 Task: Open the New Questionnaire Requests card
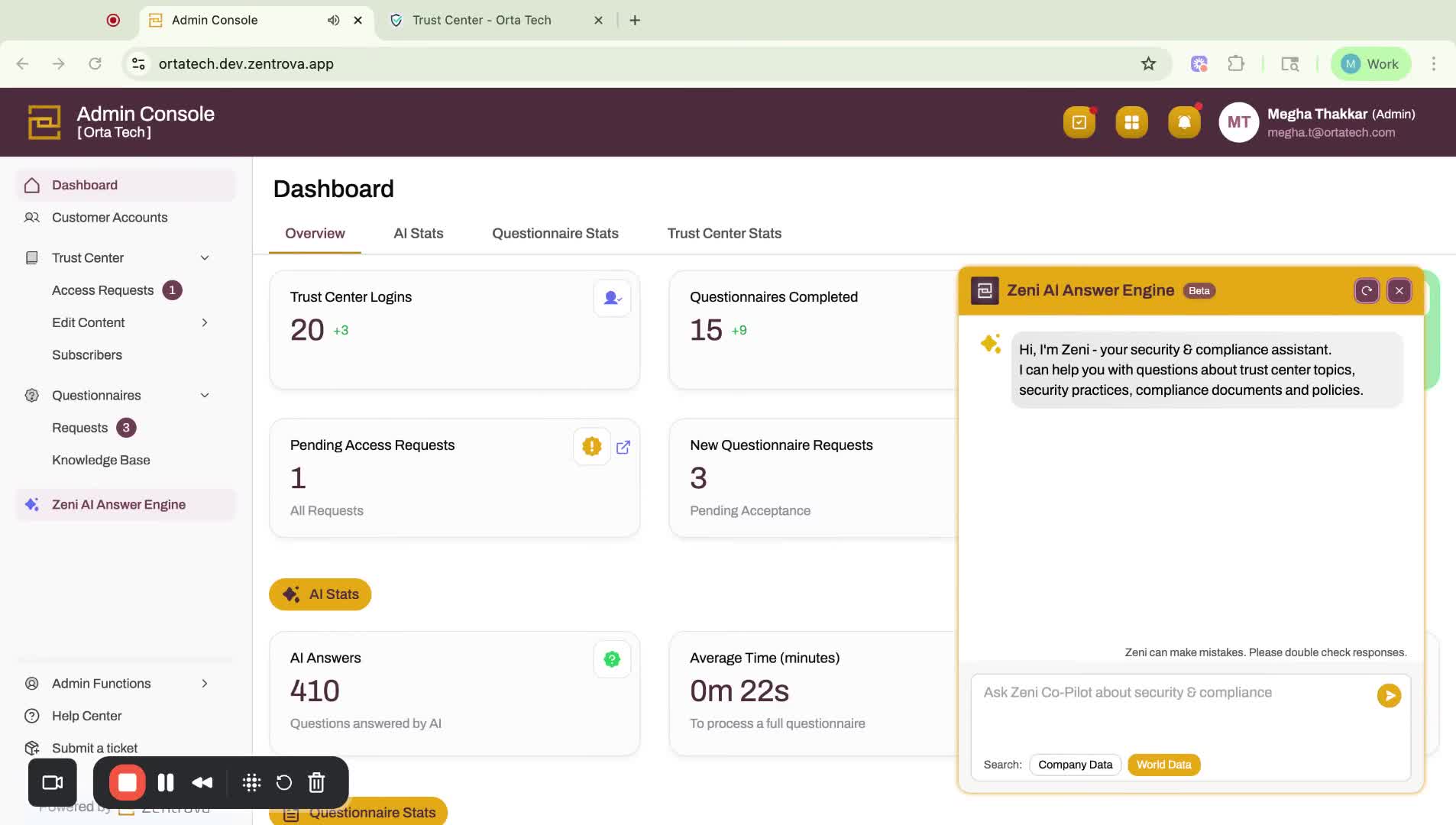pos(814,477)
